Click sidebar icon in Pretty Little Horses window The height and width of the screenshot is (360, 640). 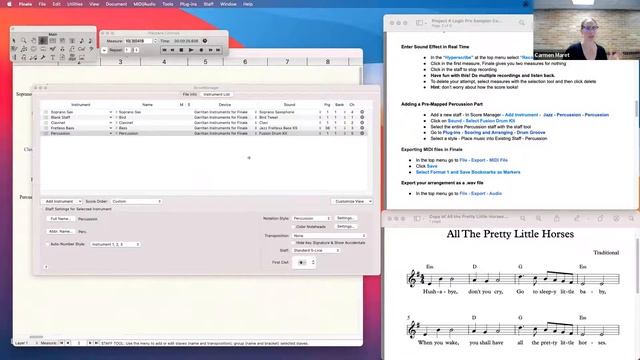pos(417,219)
